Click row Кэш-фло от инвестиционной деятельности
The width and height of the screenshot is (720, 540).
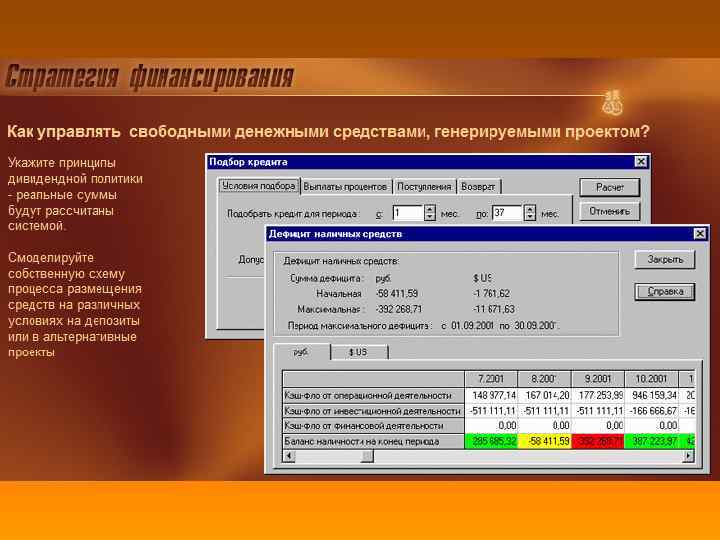point(373,411)
